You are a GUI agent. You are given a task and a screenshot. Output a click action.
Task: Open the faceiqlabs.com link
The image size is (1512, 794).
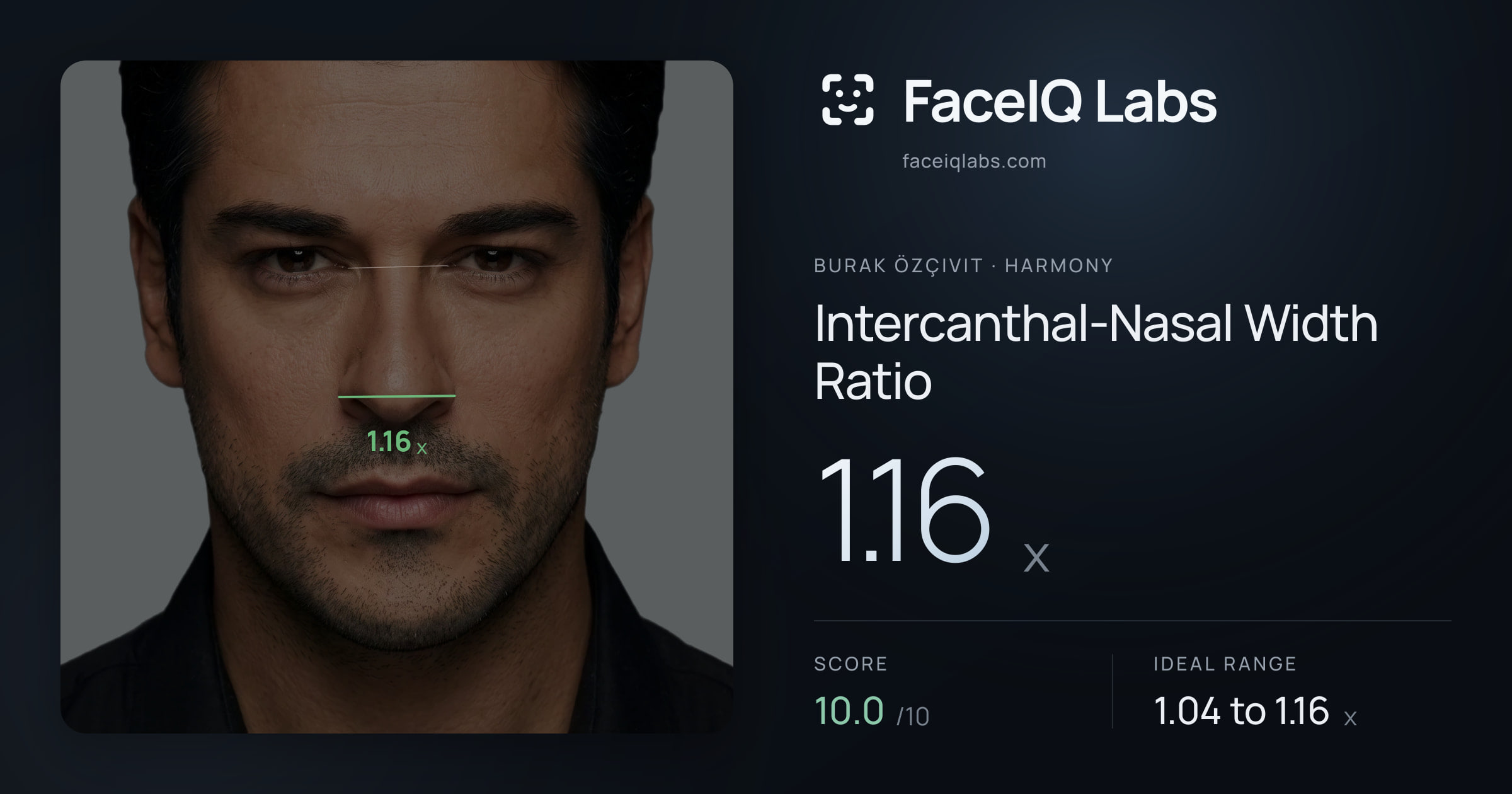974,161
